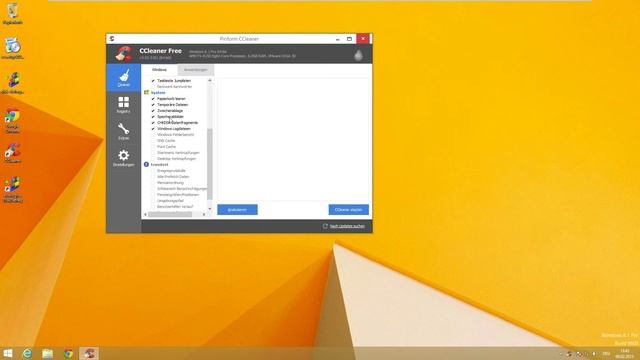Click the taskbar clock
This screenshot has width=640, height=360.
click(x=624, y=353)
